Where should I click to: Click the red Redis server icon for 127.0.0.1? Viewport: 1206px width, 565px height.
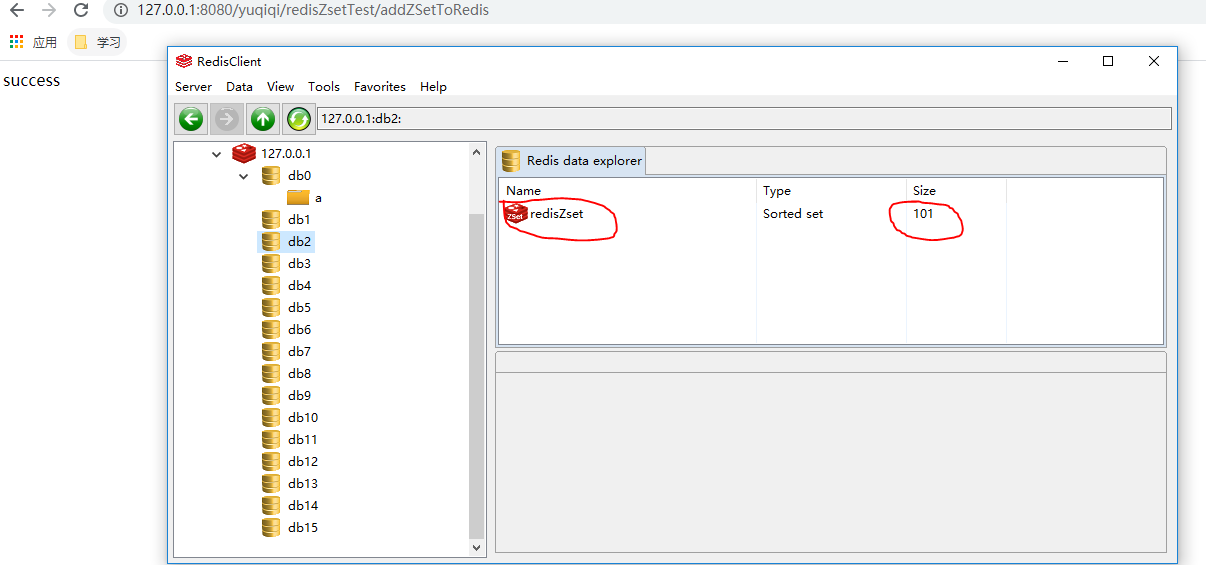click(x=243, y=153)
